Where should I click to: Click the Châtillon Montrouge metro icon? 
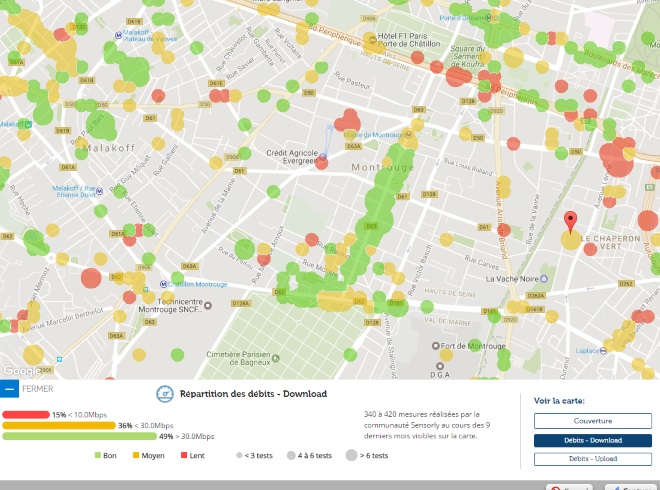(x=163, y=285)
